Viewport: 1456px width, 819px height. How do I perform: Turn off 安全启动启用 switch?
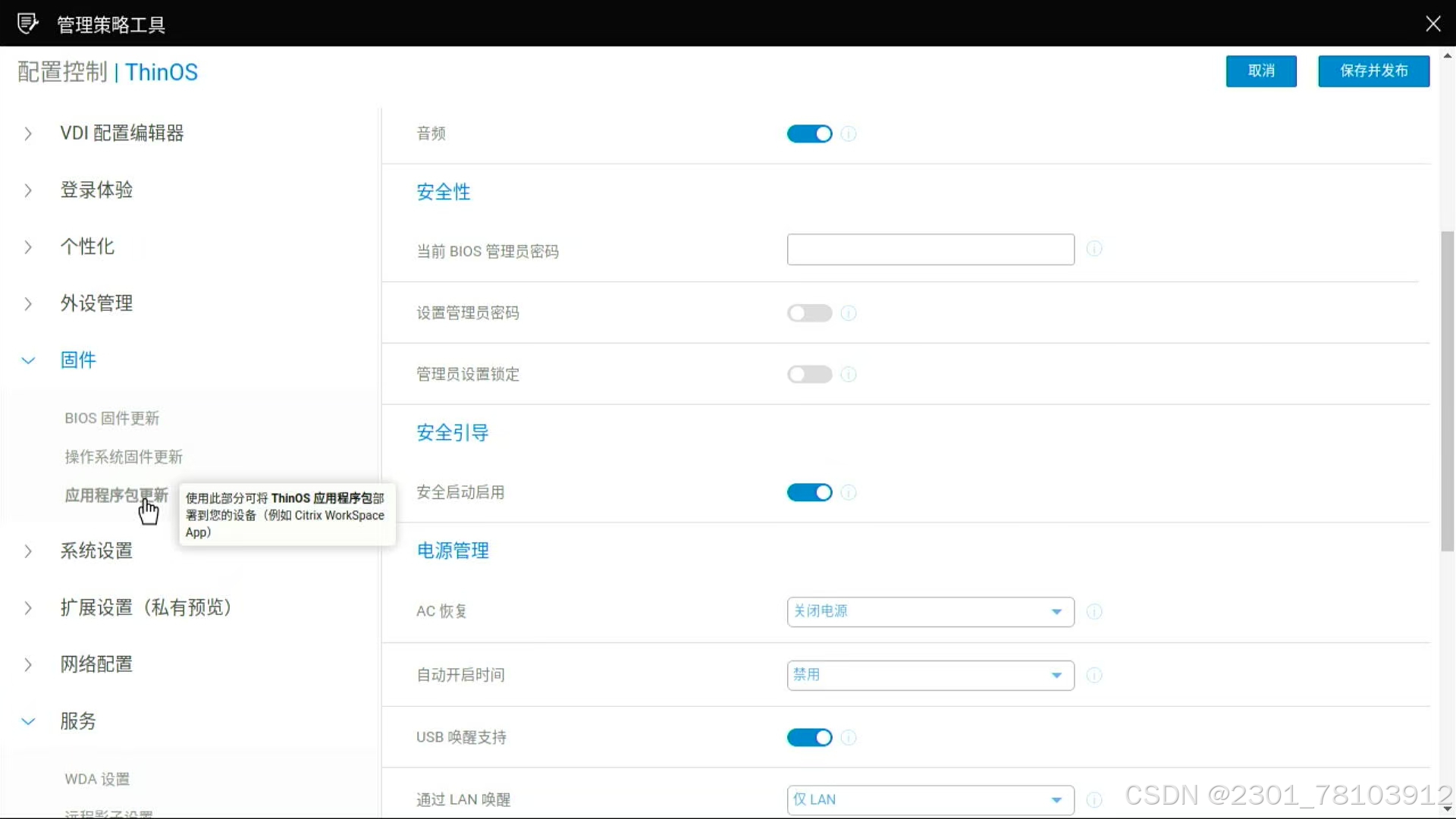(809, 493)
